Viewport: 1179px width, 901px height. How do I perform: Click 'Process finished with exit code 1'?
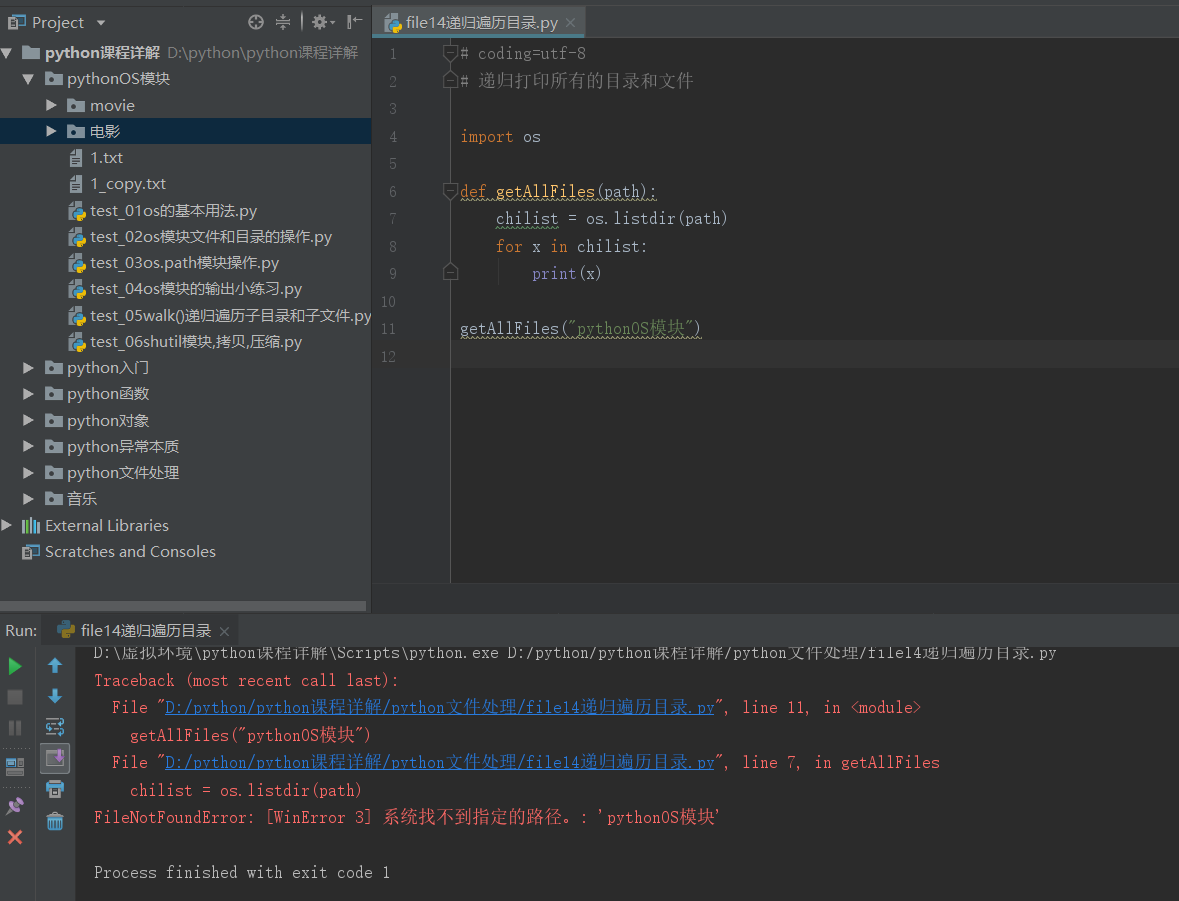click(241, 872)
